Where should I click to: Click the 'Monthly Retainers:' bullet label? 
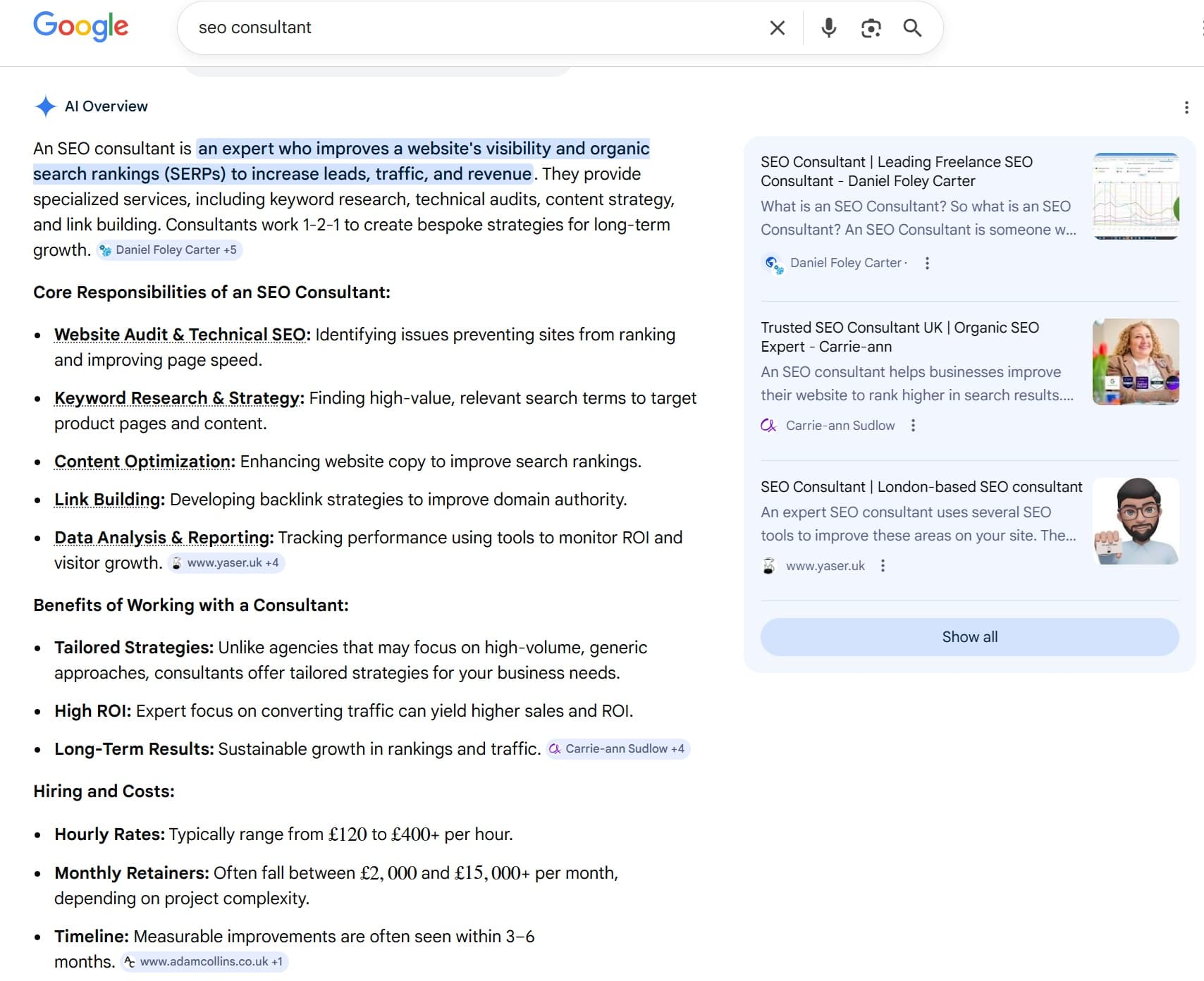(132, 873)
